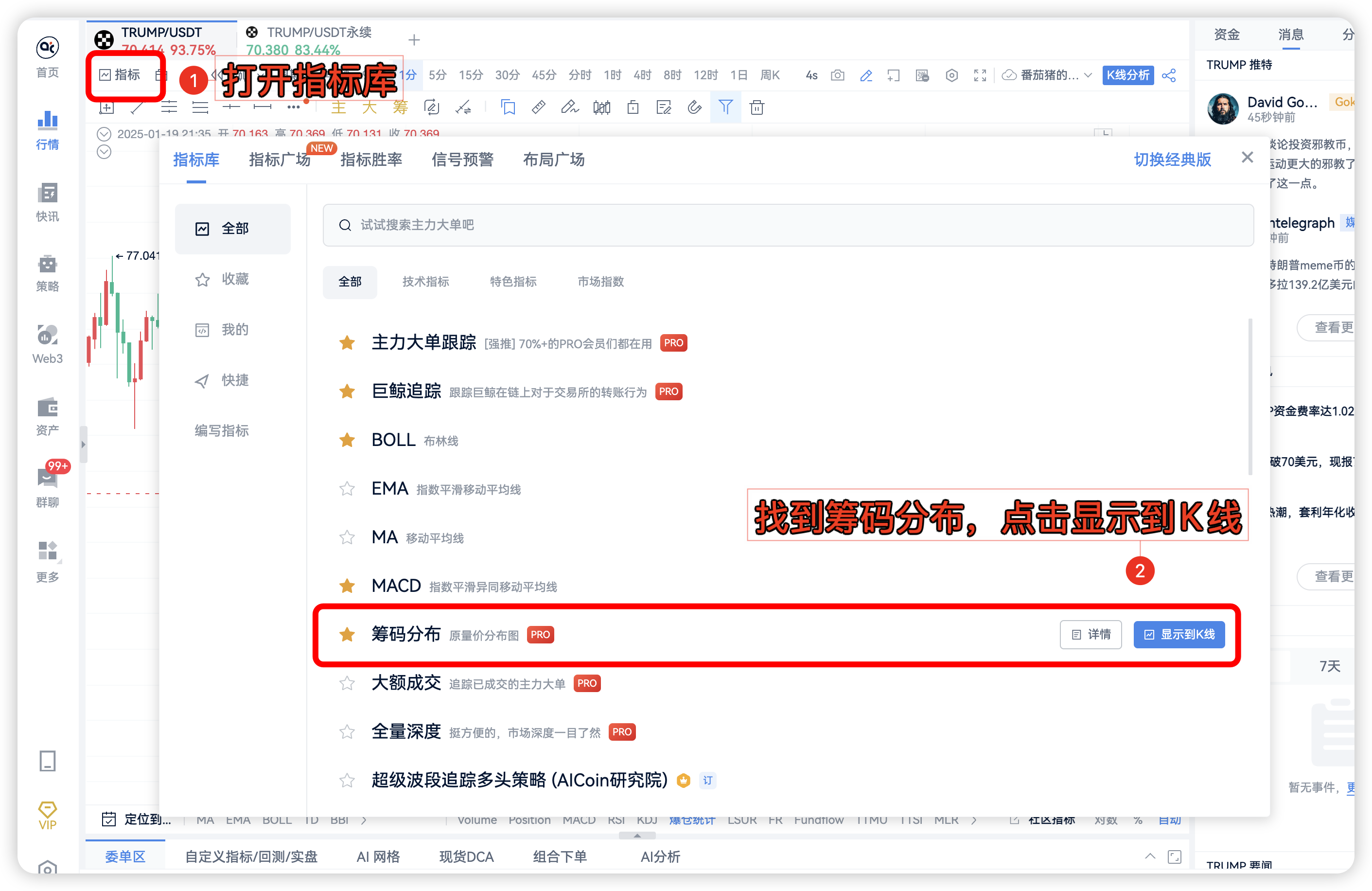The width and height of the screenshot is (1372, 891).
Task: Select the 15分 timeframe
Action: (x=471, y=75)
